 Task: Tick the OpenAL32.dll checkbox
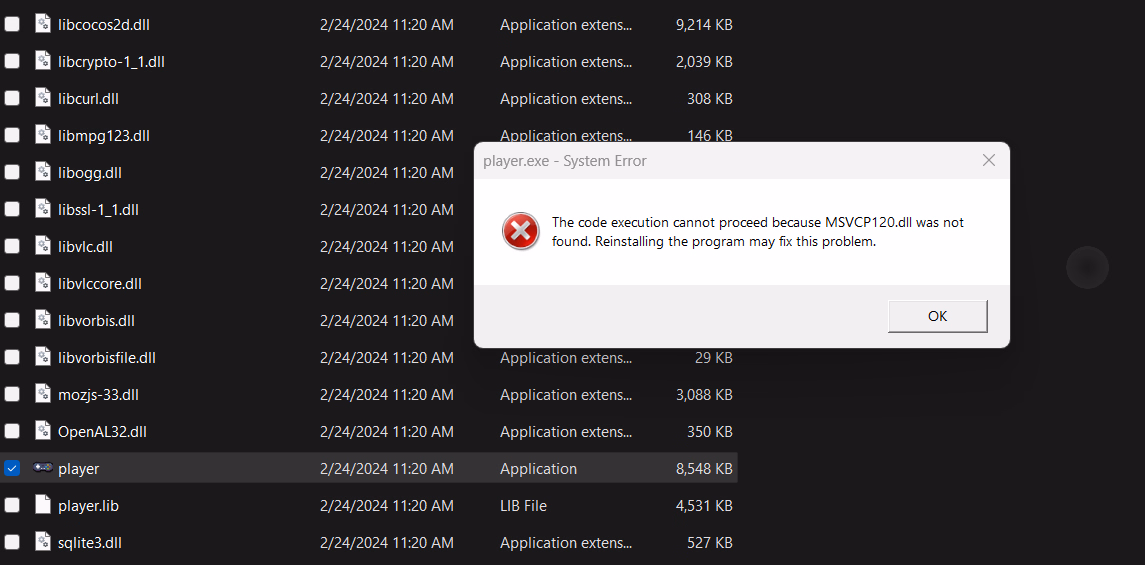click(12, 431)
